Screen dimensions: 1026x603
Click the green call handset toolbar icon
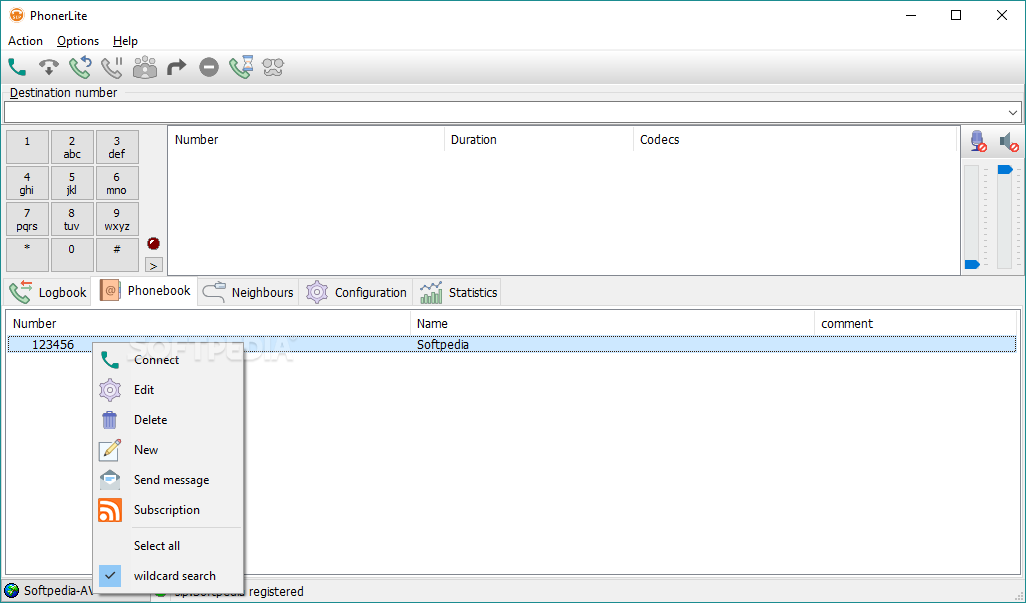coord(17,67)
